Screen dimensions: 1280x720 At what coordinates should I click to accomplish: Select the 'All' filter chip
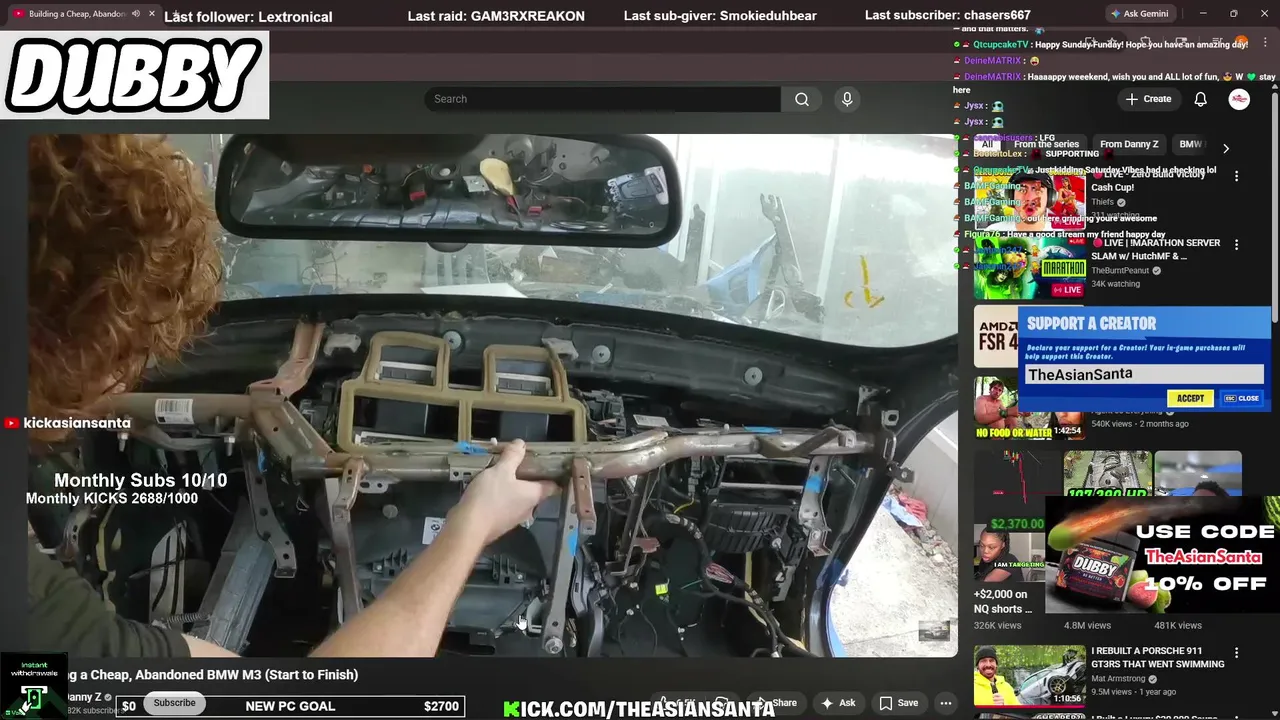pyautogui.click(x=987, y=144)
